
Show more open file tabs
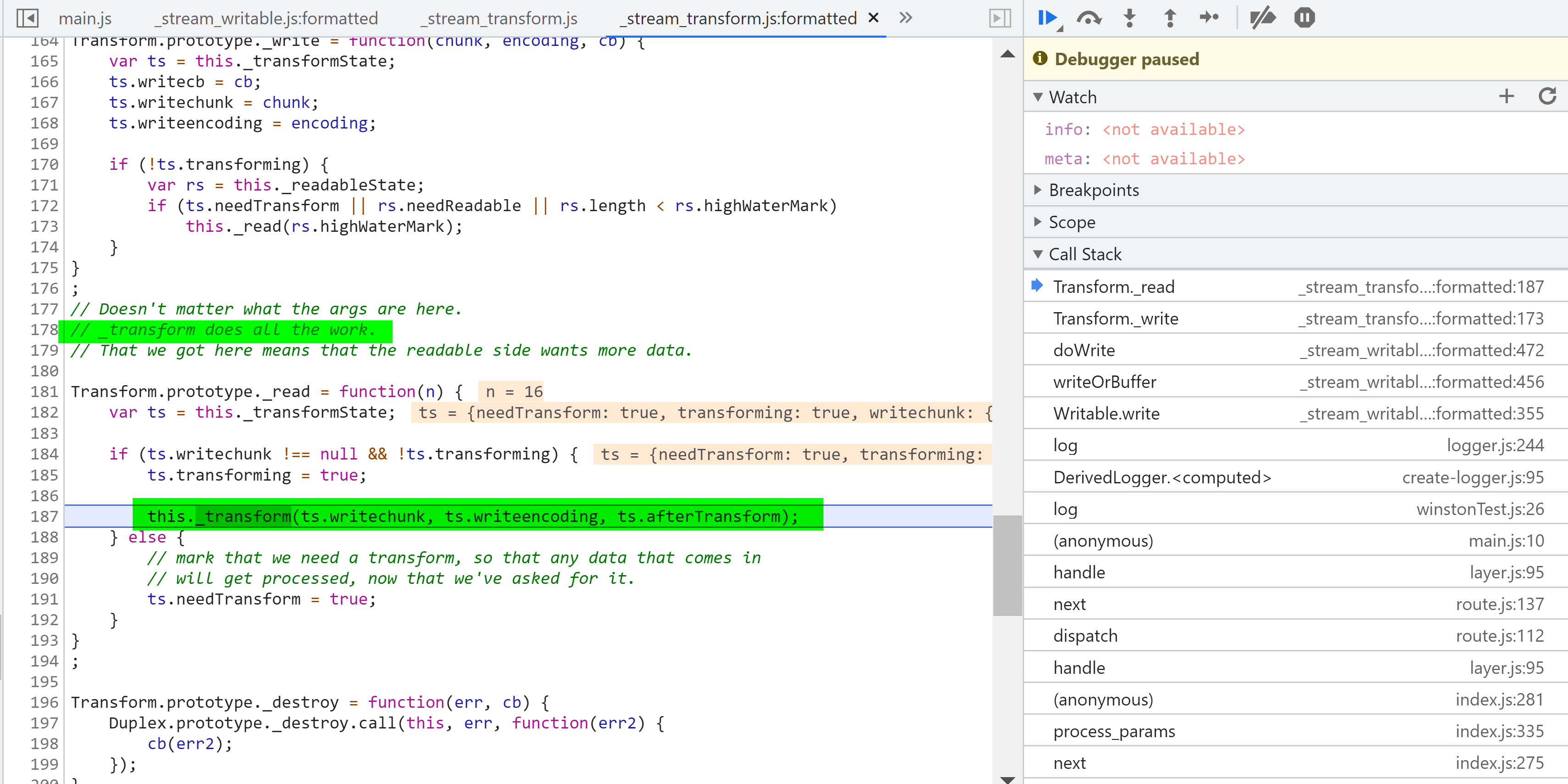pyautogui.click(x=906, y=18)
